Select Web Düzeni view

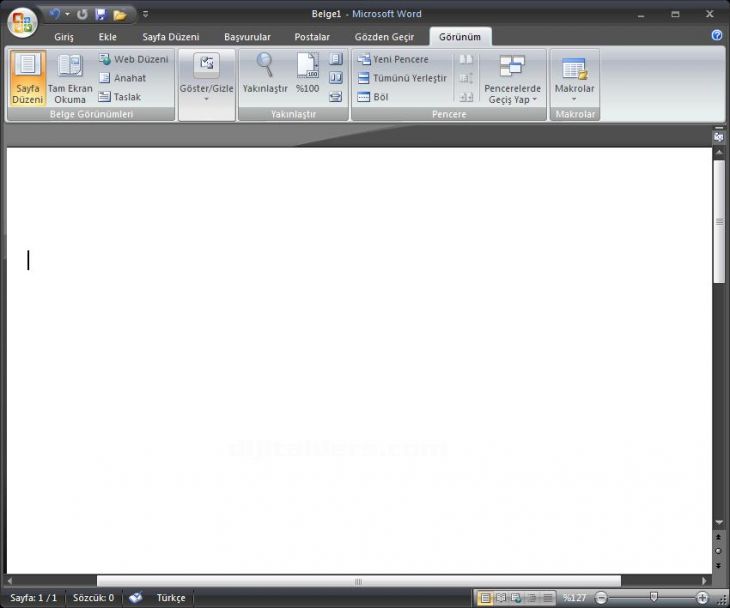[x=134, y=59]
